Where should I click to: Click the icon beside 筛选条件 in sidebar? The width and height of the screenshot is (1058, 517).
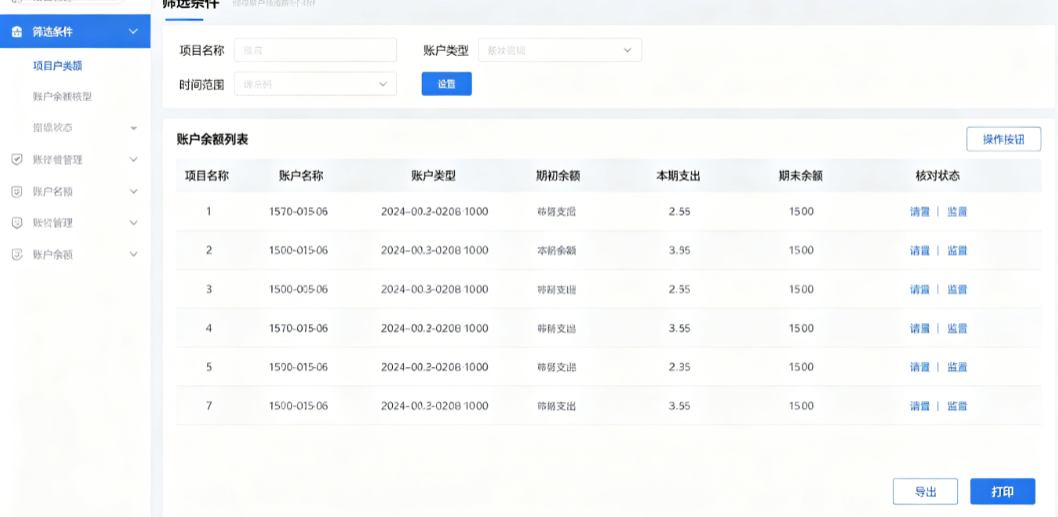[x=18, y=32]
